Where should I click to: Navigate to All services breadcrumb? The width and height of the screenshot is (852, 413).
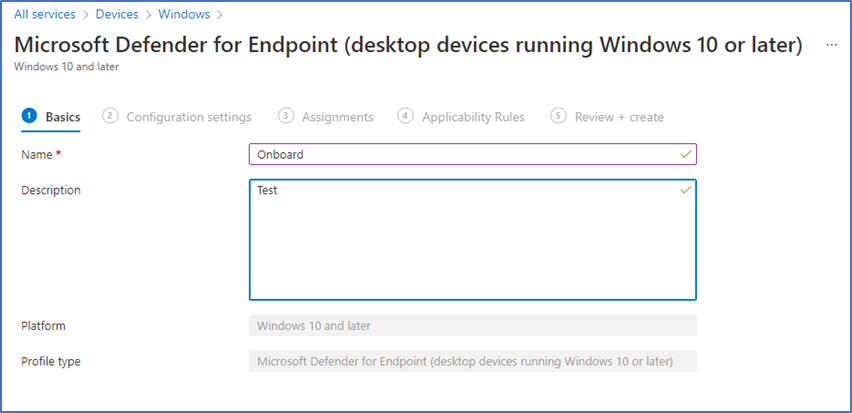pyautogui.click(x=45, y=14)
